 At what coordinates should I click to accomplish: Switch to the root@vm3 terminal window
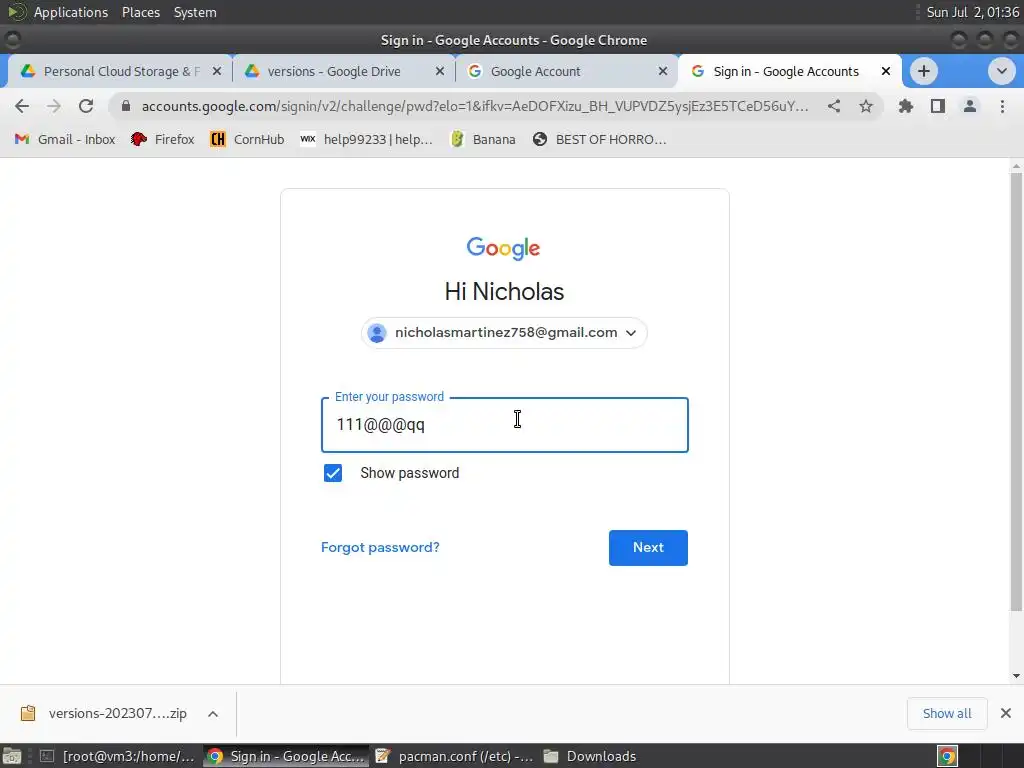118,756
